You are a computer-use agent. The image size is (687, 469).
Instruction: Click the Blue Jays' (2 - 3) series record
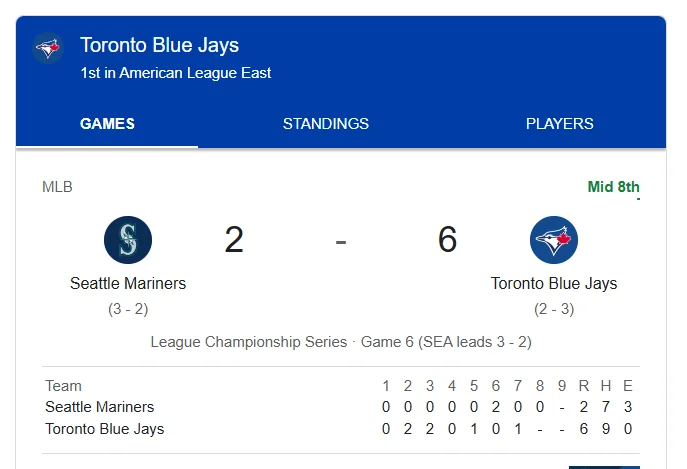pyautogui.click(x=554, y=309)
